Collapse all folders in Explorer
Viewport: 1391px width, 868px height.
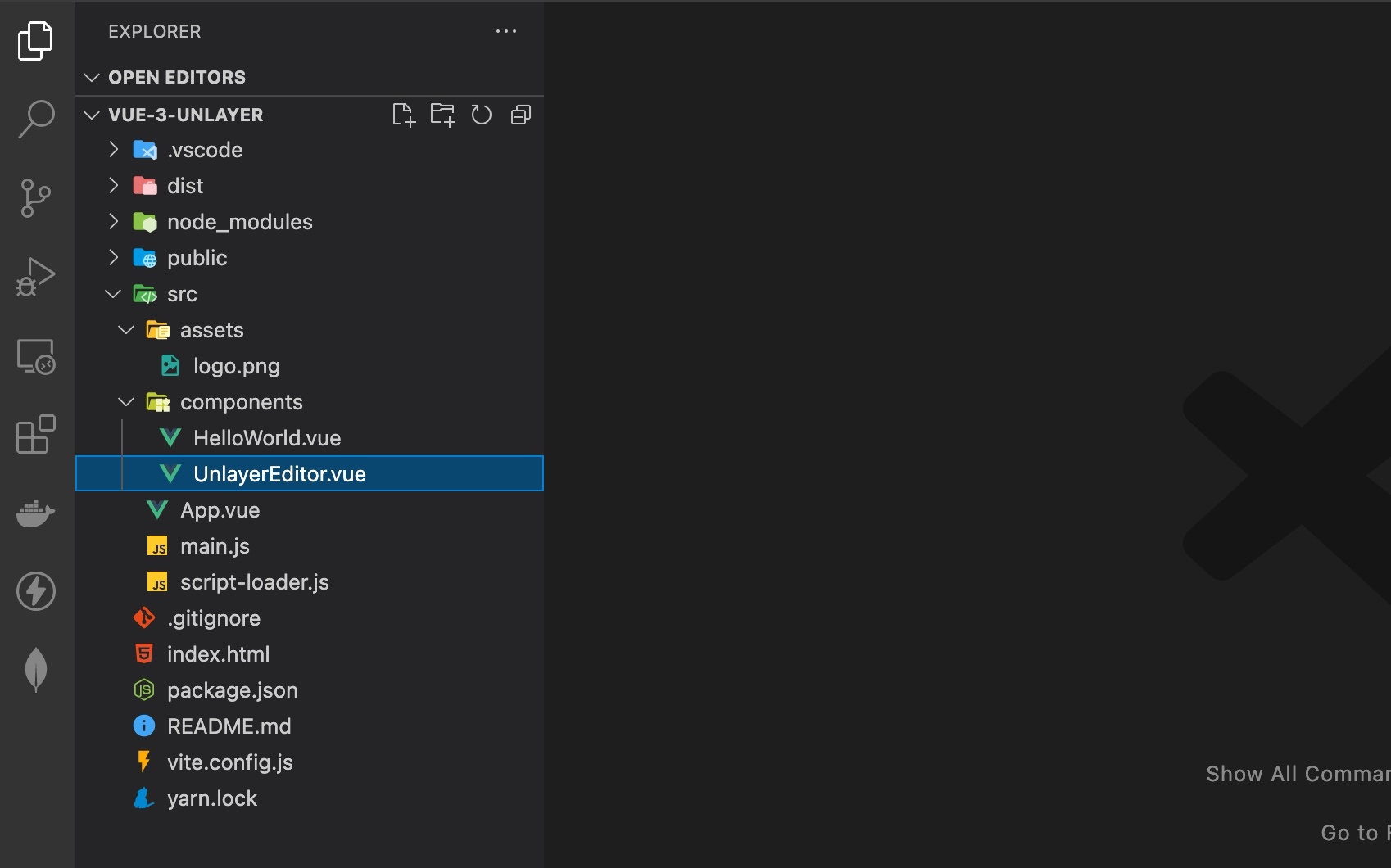pyautogui.click(x=521, y=115)
